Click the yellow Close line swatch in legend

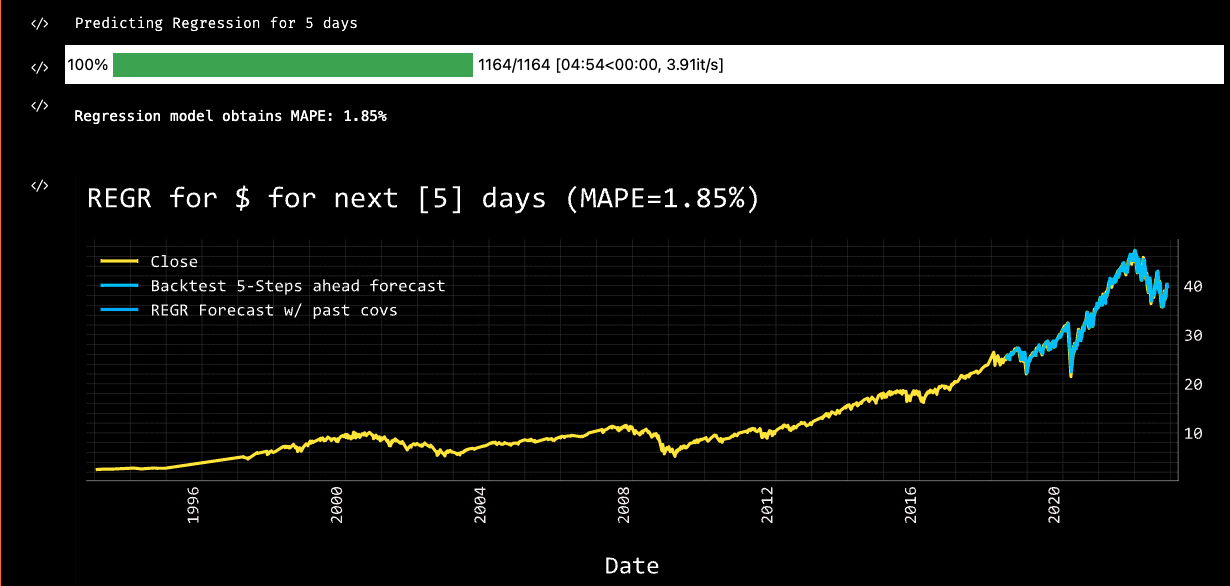tap(121, 261)
